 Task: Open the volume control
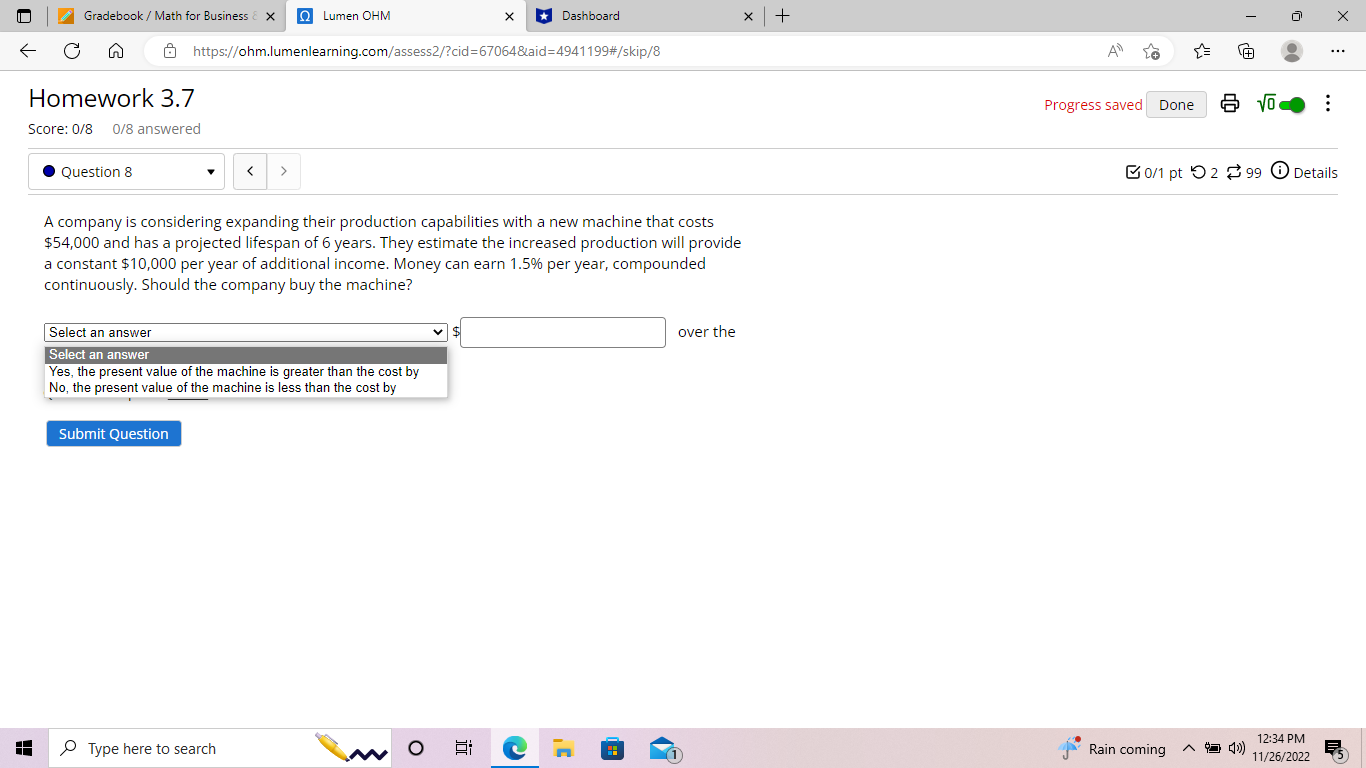point(1235,748)
